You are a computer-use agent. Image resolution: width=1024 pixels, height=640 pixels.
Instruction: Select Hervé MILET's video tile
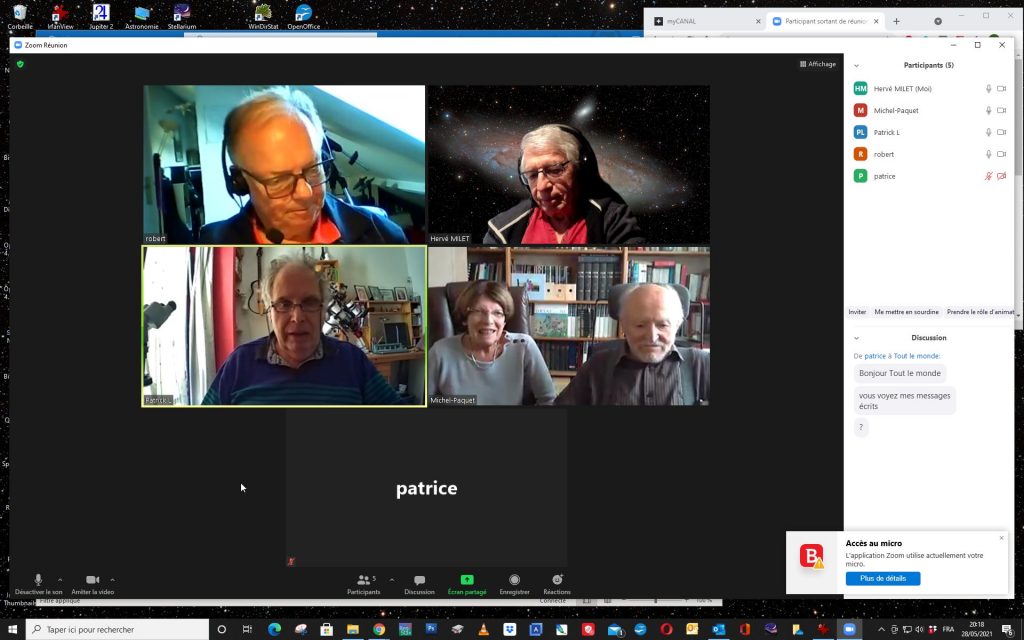tap(569, 165)
